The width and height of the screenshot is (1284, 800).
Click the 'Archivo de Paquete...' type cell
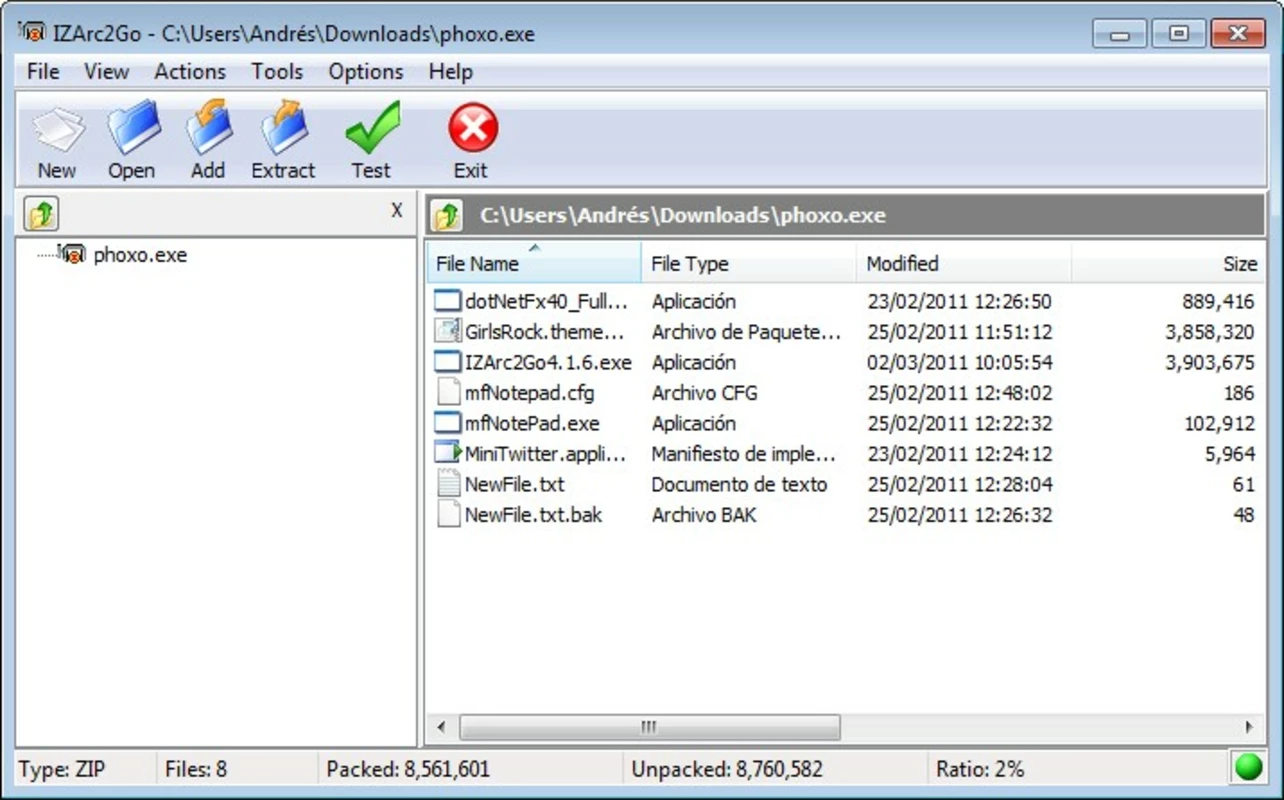click(x=746, y=331)
